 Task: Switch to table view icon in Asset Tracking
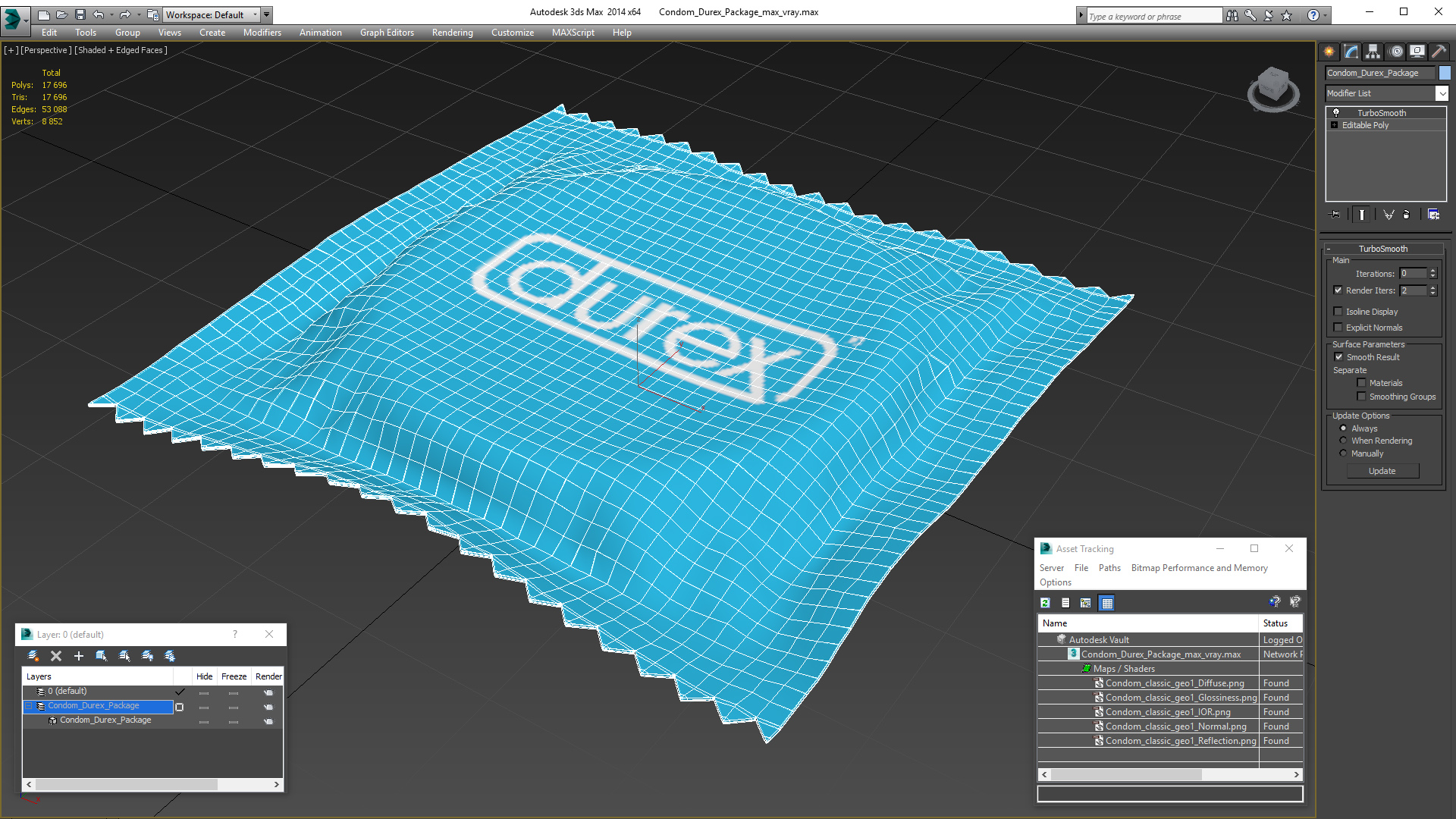point(1107,603)
